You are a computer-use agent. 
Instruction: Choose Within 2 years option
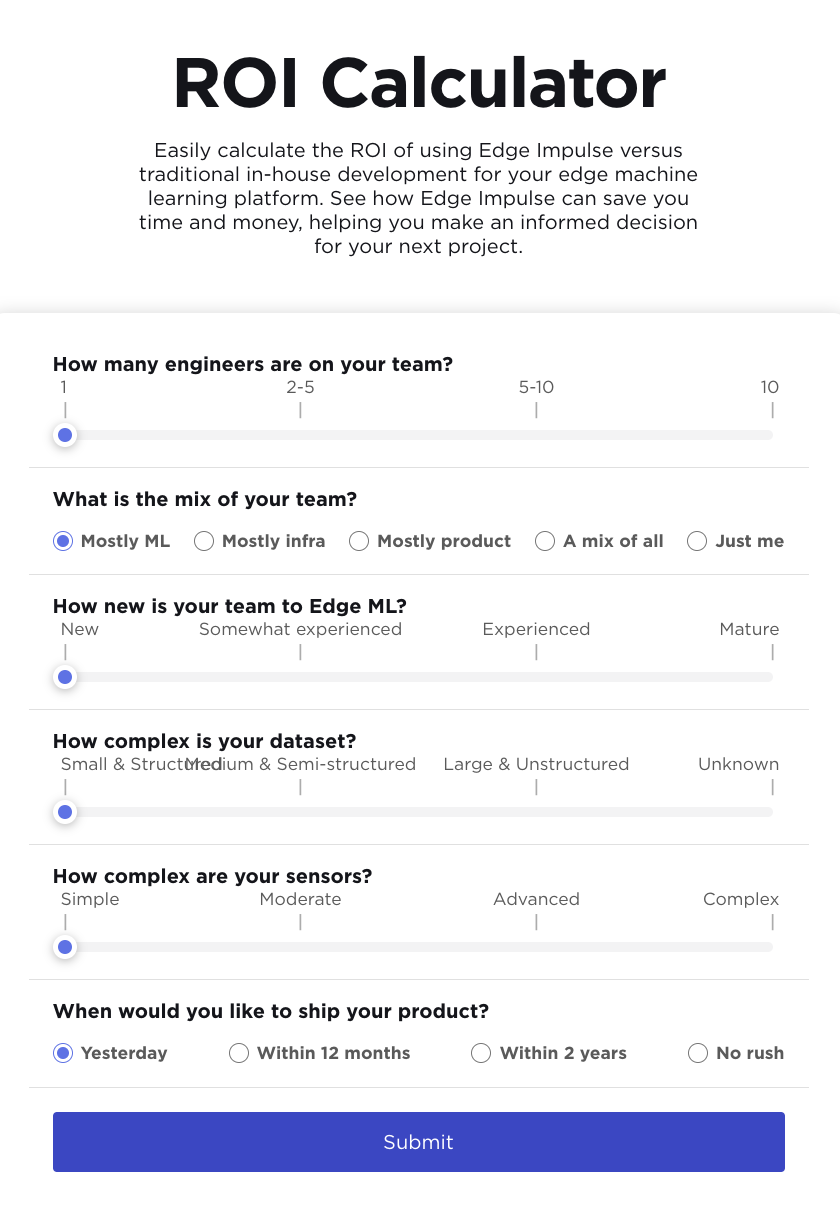click(x=481, y=1053)
